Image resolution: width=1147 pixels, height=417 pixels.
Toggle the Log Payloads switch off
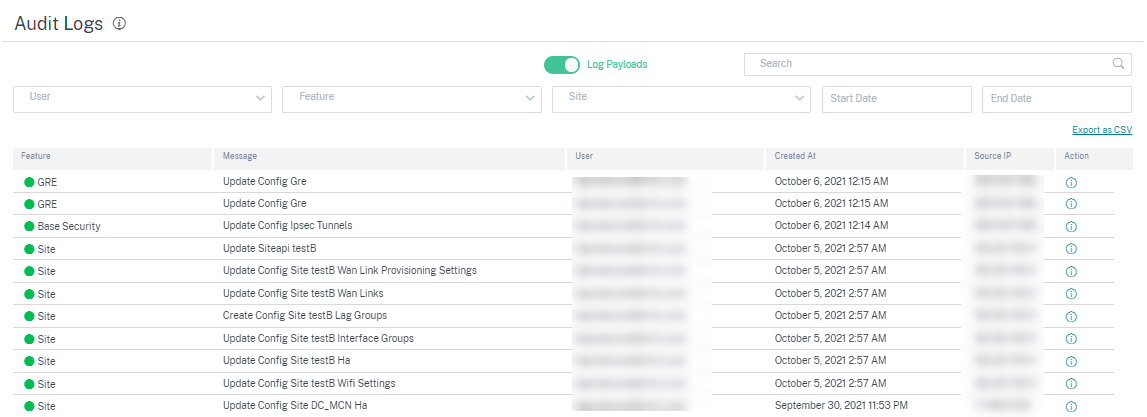coord(562,64)
